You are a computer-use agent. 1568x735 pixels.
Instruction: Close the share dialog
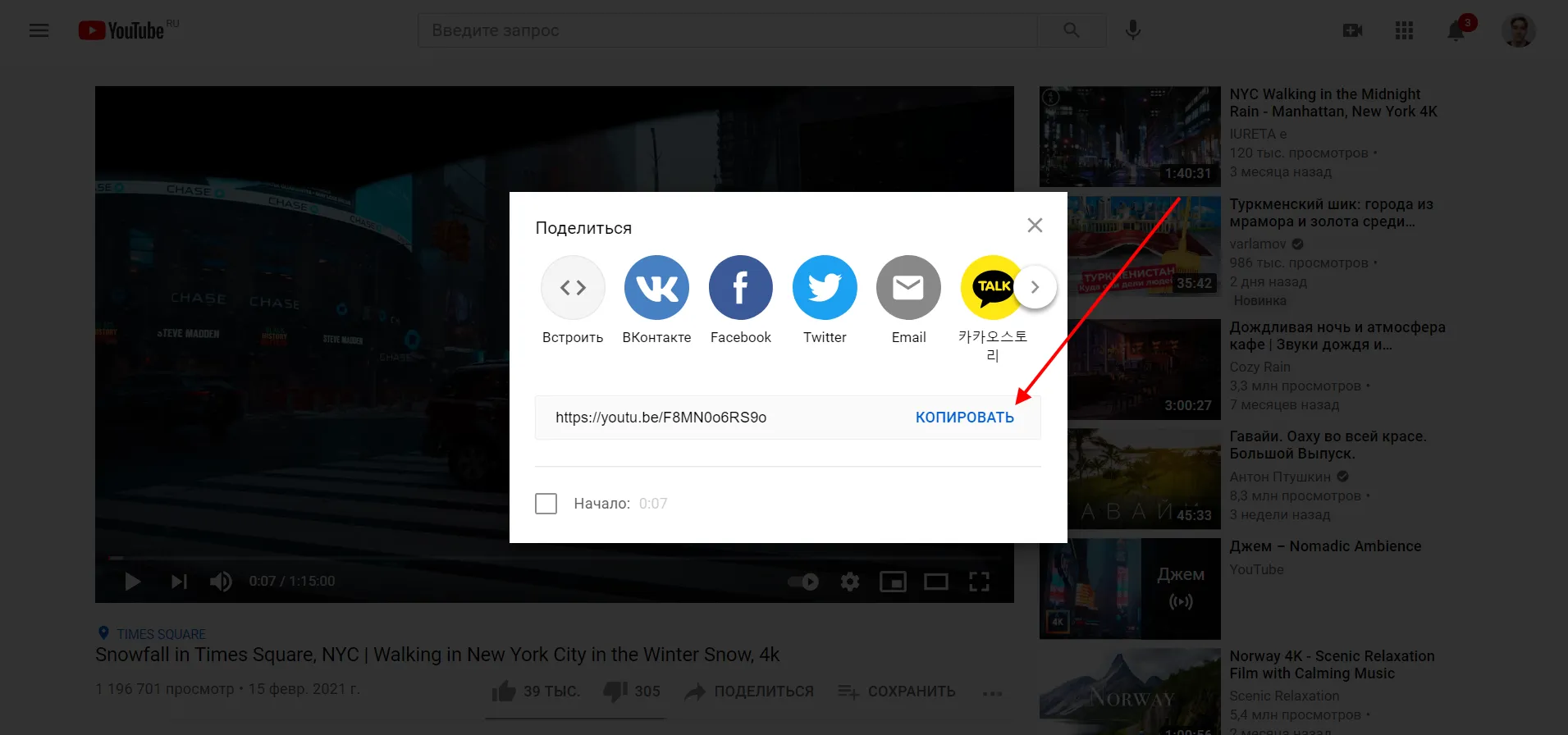click(1035, 226)
